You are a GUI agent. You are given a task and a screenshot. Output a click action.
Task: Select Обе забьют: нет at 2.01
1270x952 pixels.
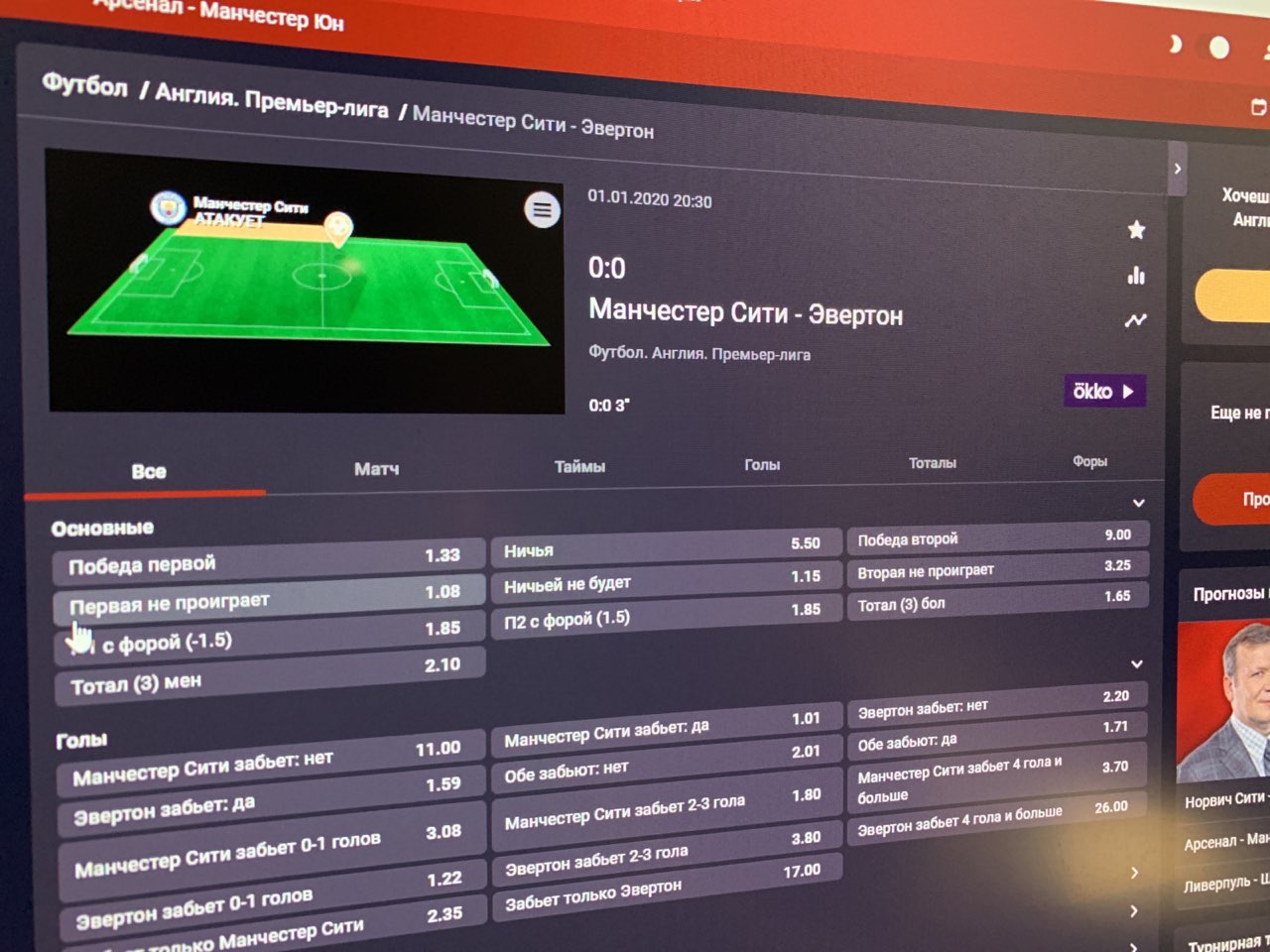(667, 765)
